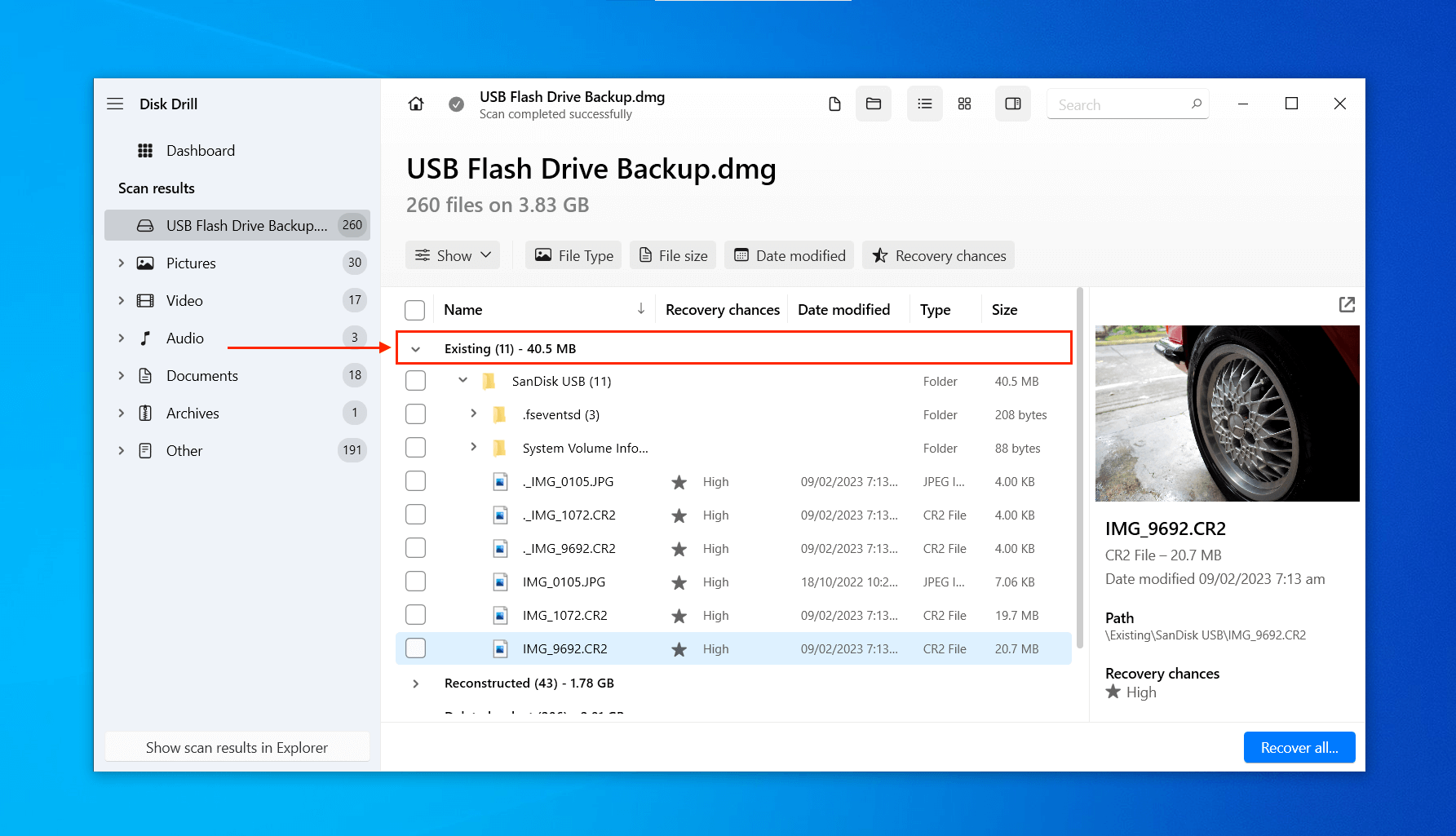This screenshot has height=836, width=1456.
Task: Switch to grid view of scan results
Action: pyautogui.click(x=964, y=104)
